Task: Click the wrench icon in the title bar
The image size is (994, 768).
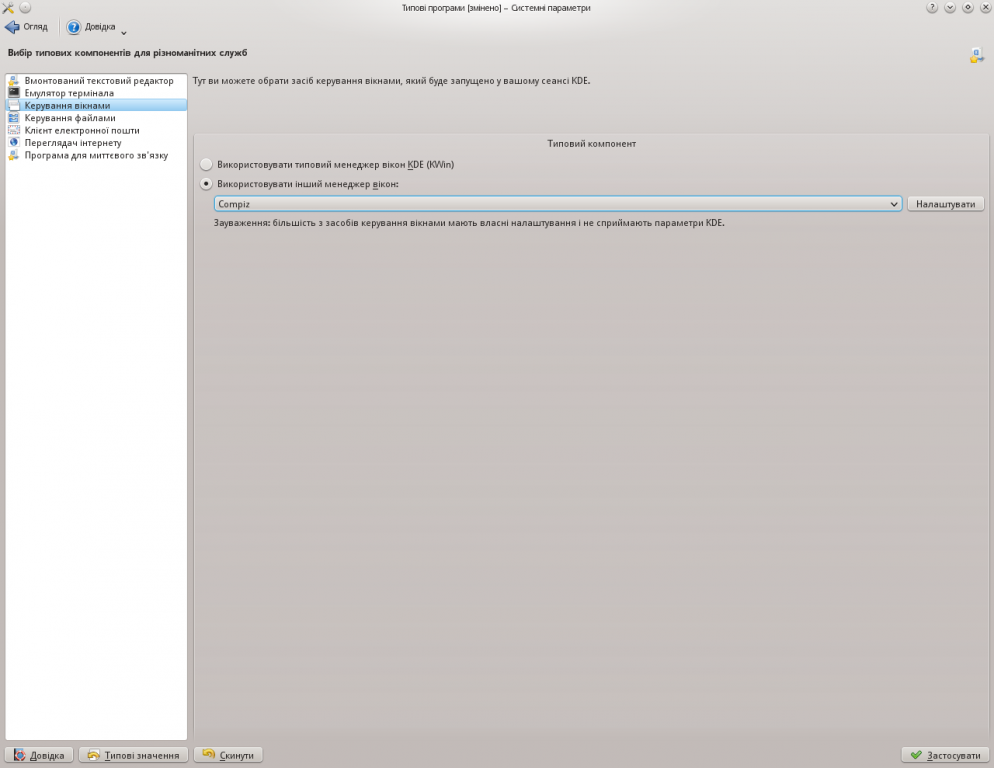Action: coord(8,8)
